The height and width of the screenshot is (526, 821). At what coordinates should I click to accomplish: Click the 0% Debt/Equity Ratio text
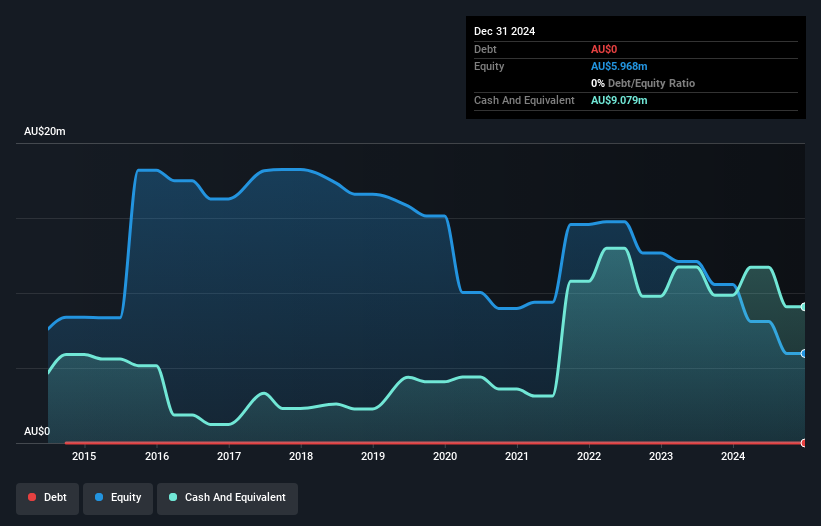(643, 83)
